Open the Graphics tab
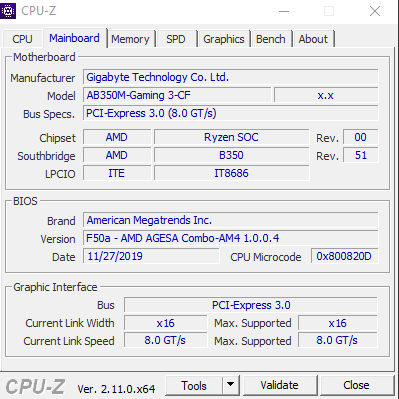 tap(224, 39)
